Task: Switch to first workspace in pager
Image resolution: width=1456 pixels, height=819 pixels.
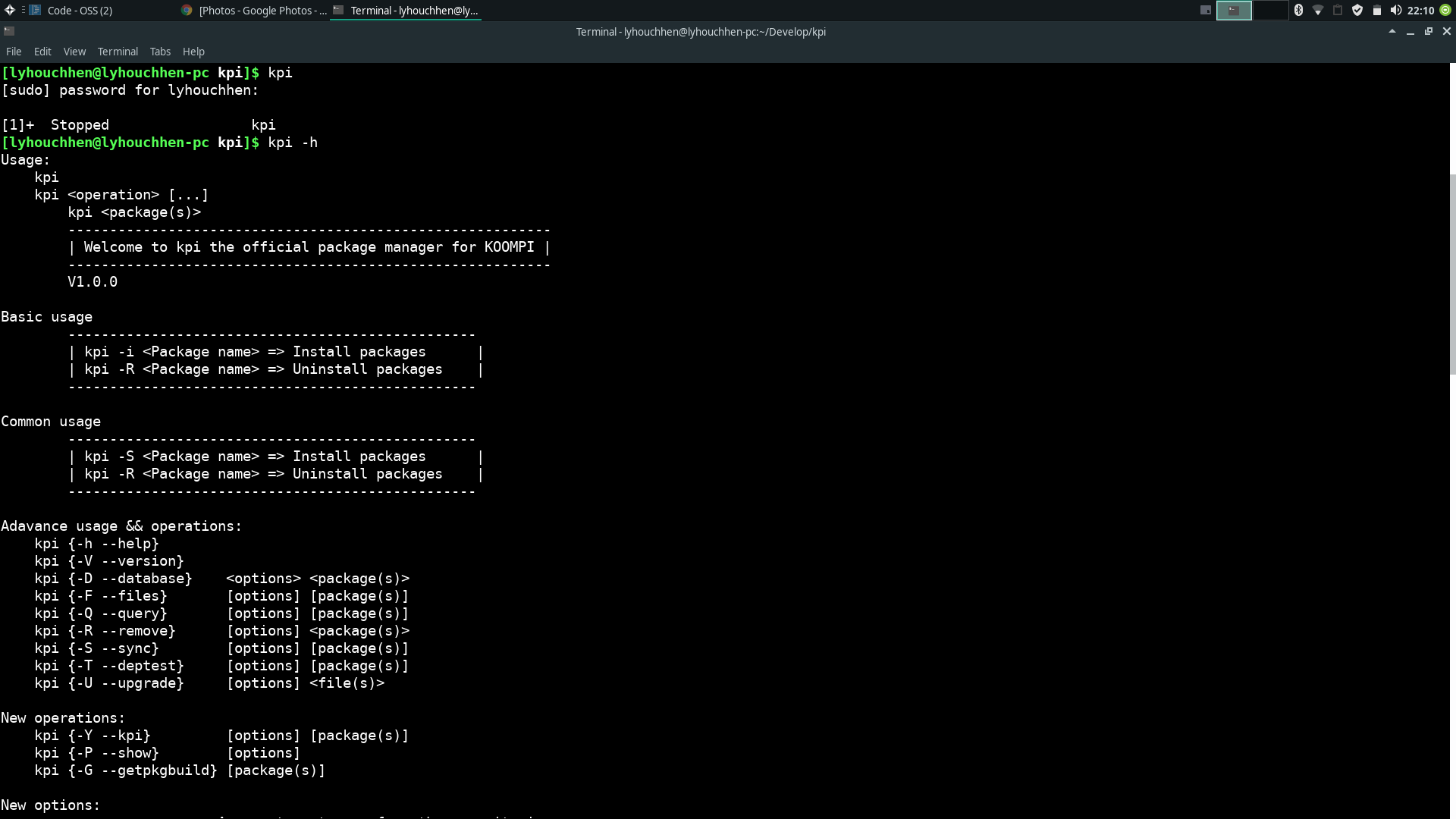Action: (x=1234, y=10)
